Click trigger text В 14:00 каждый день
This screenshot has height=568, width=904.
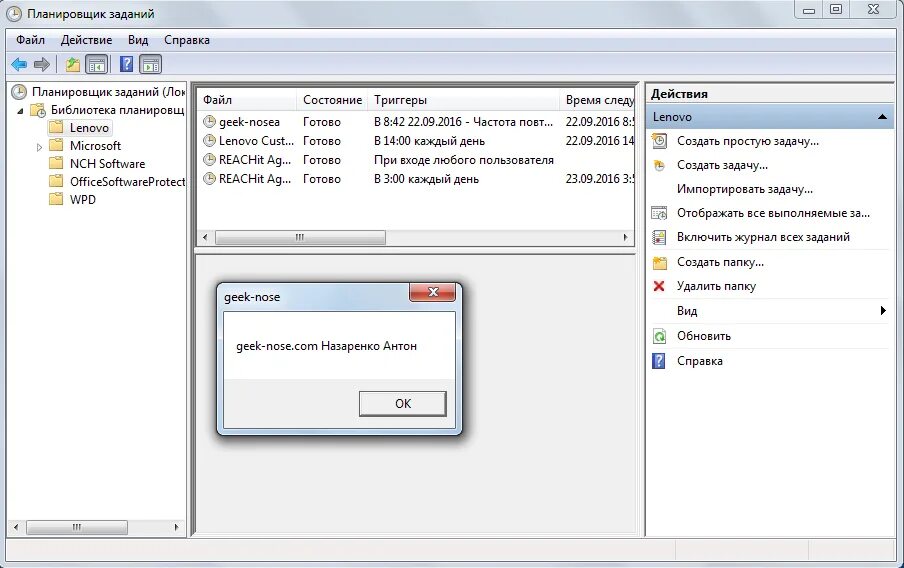[x=430, y=141]
